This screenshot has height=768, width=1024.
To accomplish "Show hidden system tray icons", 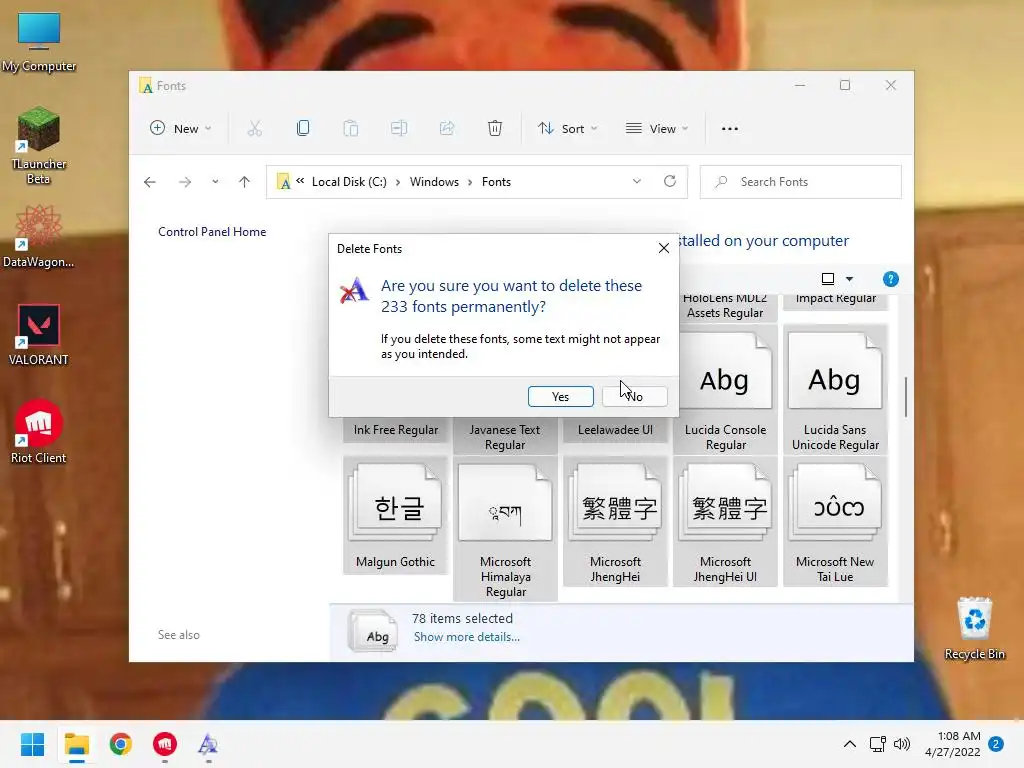I will point(850,744).
